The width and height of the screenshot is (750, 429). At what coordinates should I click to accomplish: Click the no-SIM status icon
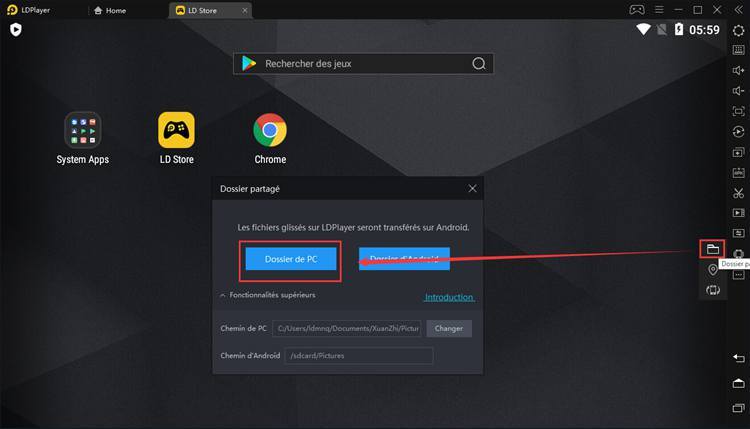662,30
